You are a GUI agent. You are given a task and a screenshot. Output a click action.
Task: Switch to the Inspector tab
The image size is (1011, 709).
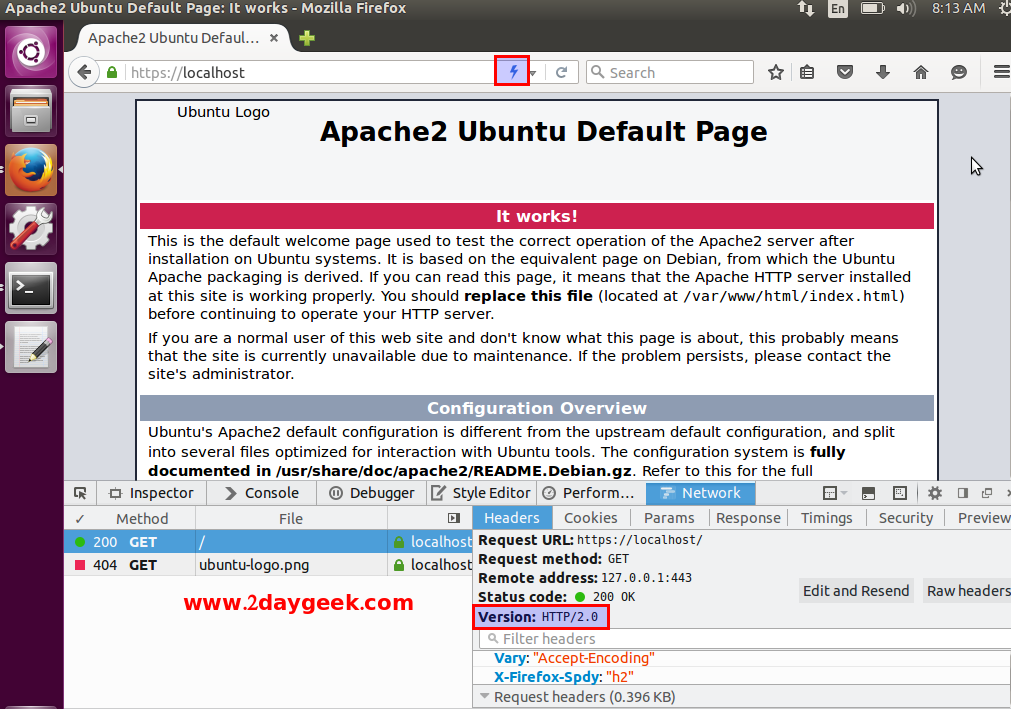(x=152, y=493)
